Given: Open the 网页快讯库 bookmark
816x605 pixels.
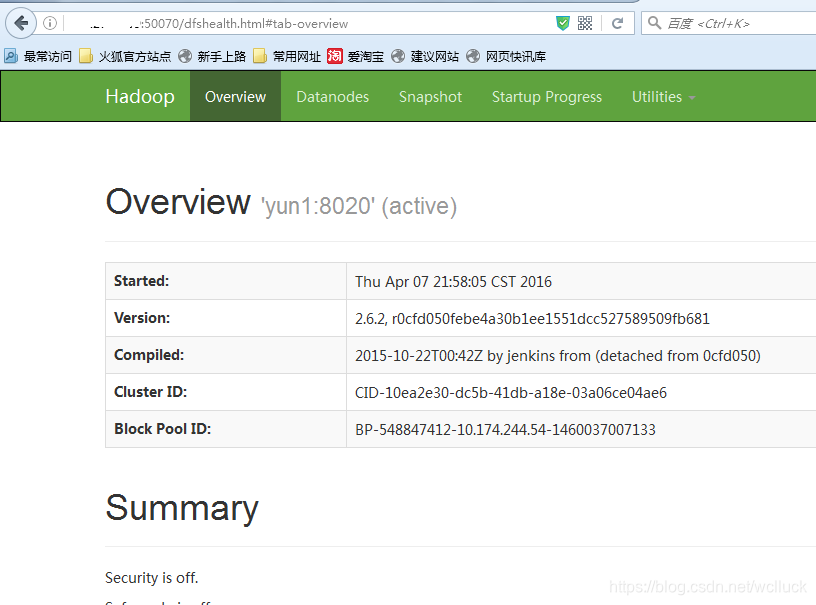Looking at the screenshot, I should click(x=506, y=56).
